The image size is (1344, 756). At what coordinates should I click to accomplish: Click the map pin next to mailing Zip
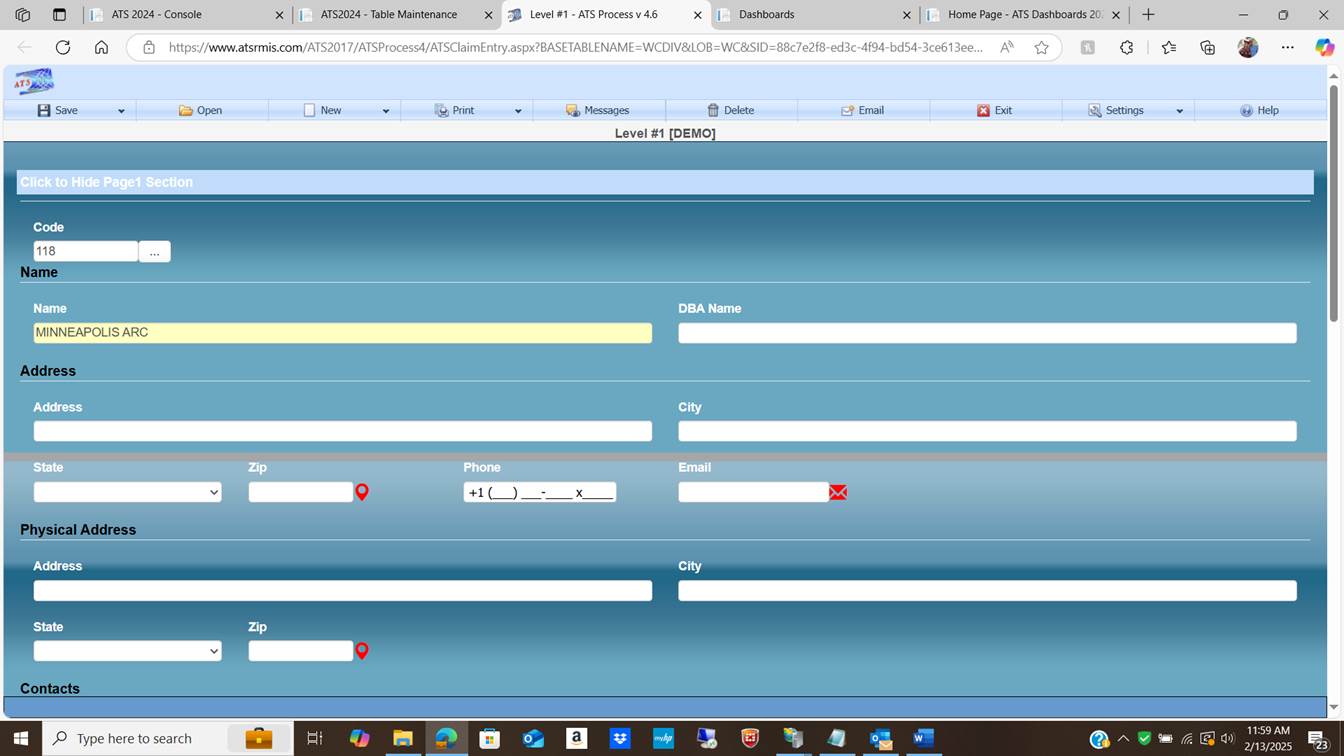click(x=362, y=492)
